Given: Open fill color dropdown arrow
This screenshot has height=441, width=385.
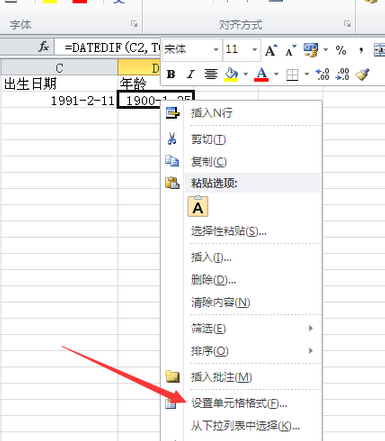Looking at the screenshot, I should tap(246, 74).
